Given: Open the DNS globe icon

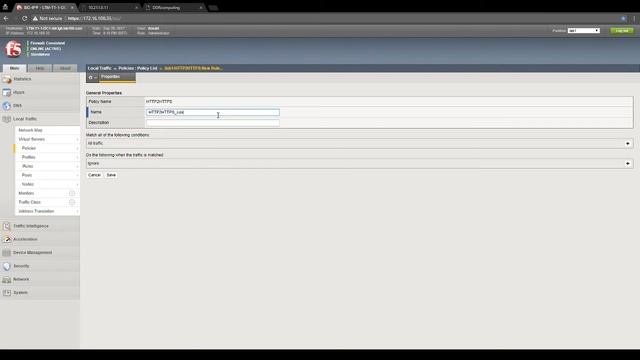Looking at the screenshot, I should pos(7,106).
